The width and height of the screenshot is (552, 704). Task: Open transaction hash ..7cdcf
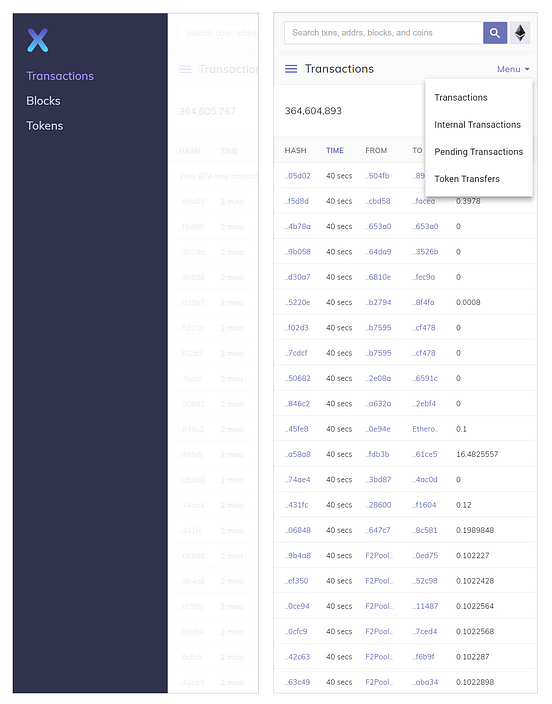tap(296, 353)
